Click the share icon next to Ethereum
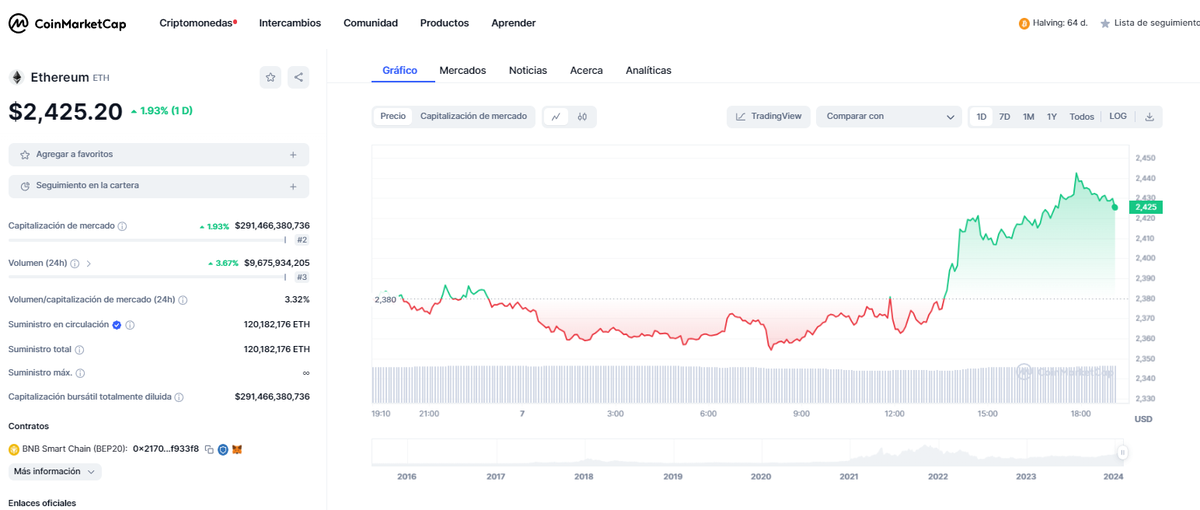 click(x=298, y=77)
